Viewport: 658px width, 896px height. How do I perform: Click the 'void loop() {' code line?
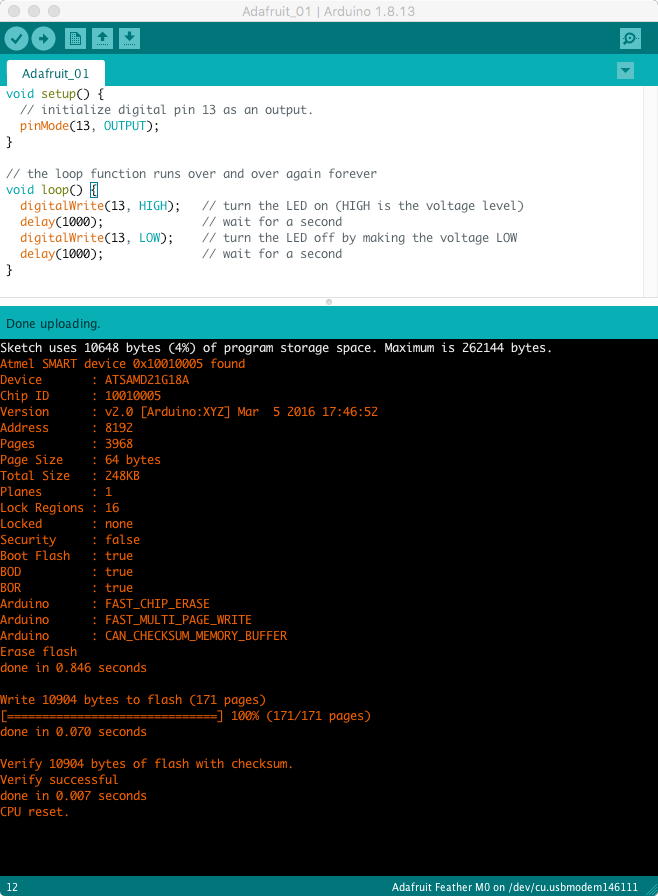pyautogui.click(x=51, y=190)
